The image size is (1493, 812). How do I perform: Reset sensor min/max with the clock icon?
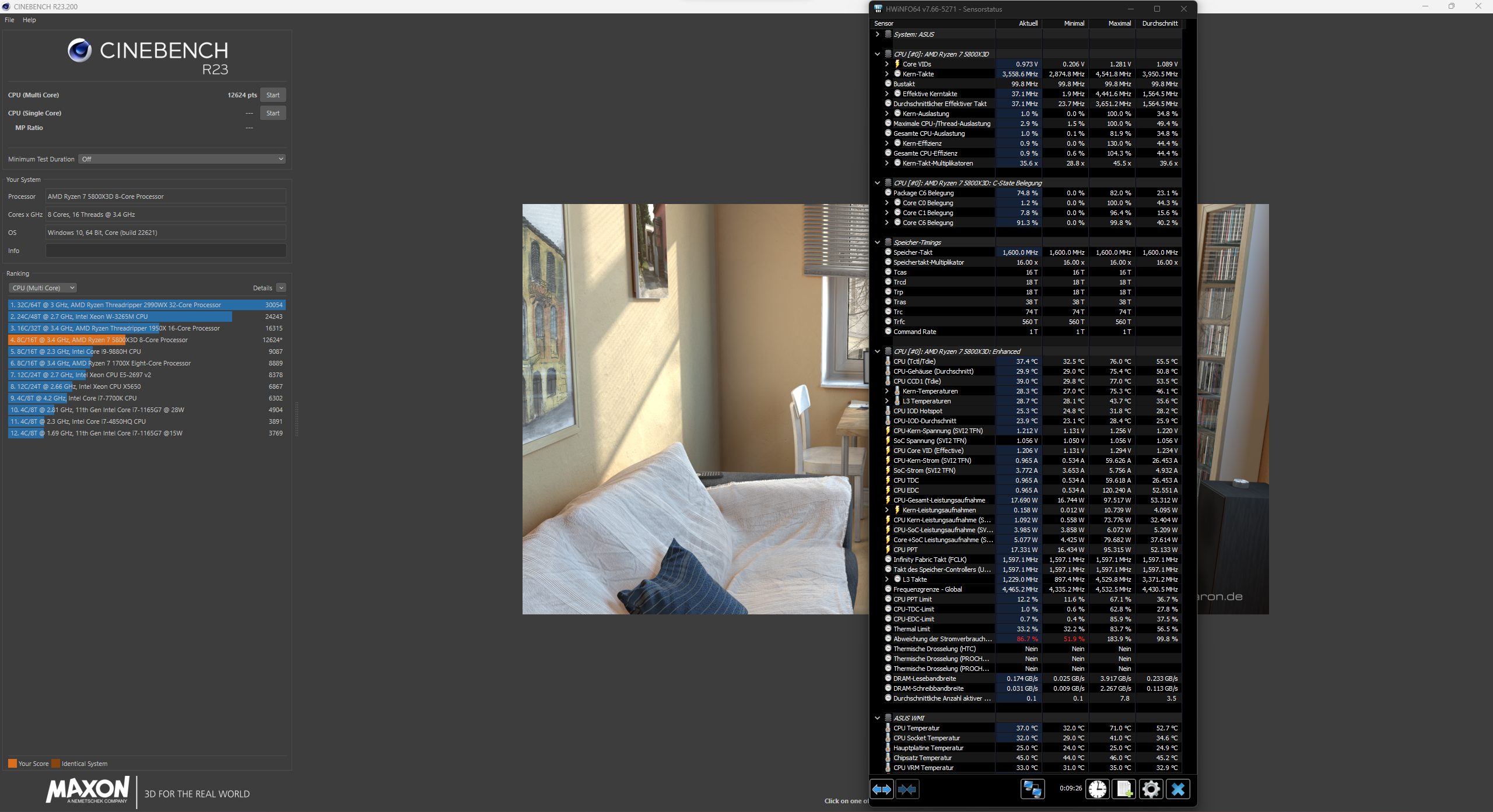(x=1097, y=789)
